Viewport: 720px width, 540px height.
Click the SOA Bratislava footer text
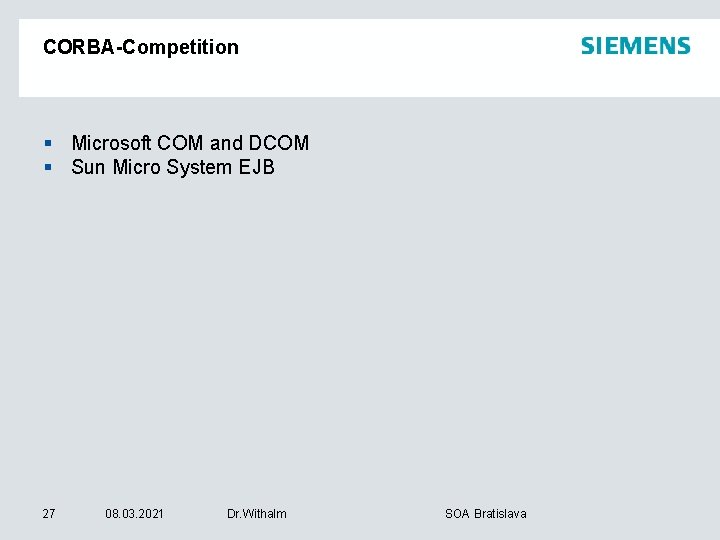pos(485,514)
